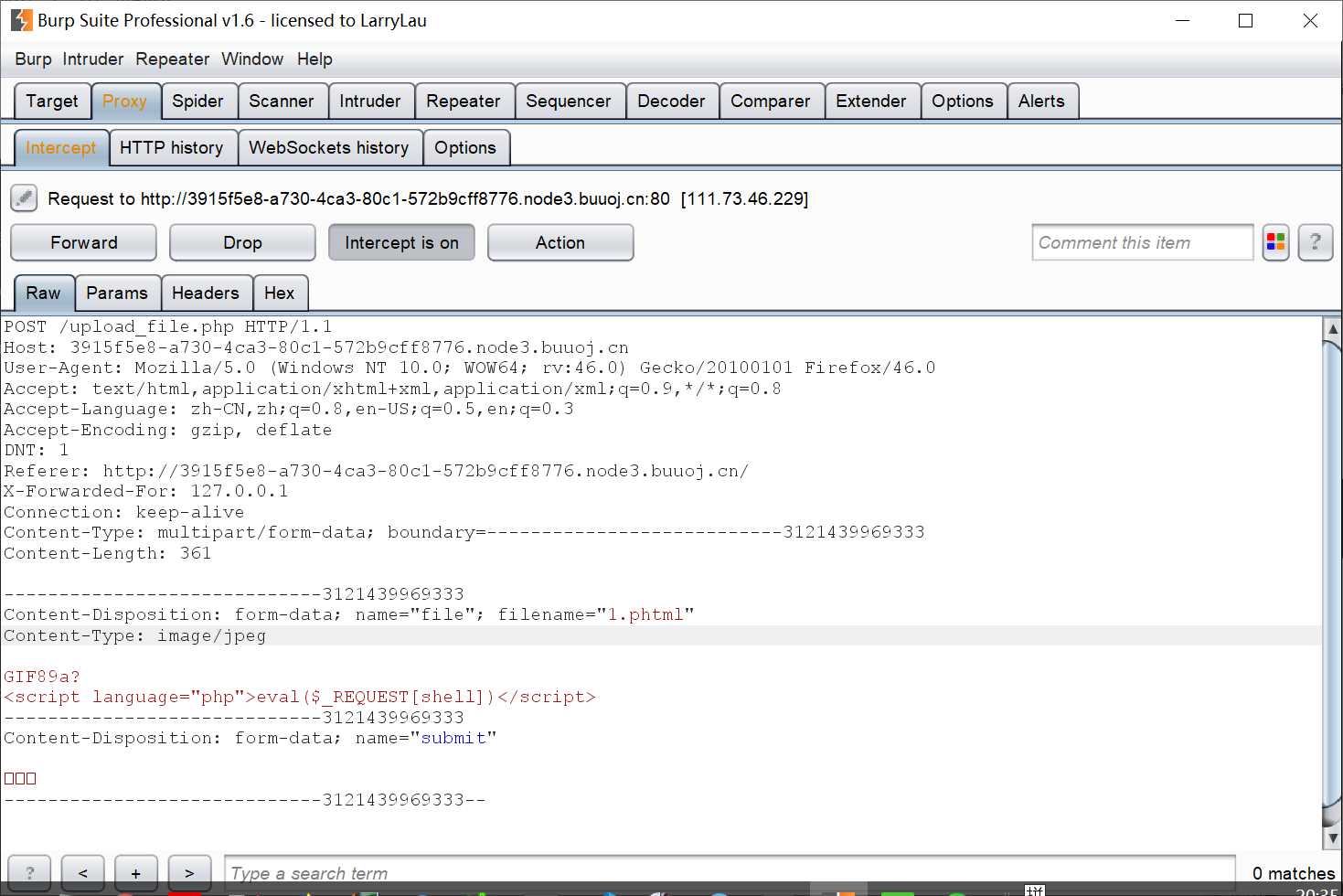Click the filename value 1.phtml
Screen dimensions: 1343x896
point(645,614)
